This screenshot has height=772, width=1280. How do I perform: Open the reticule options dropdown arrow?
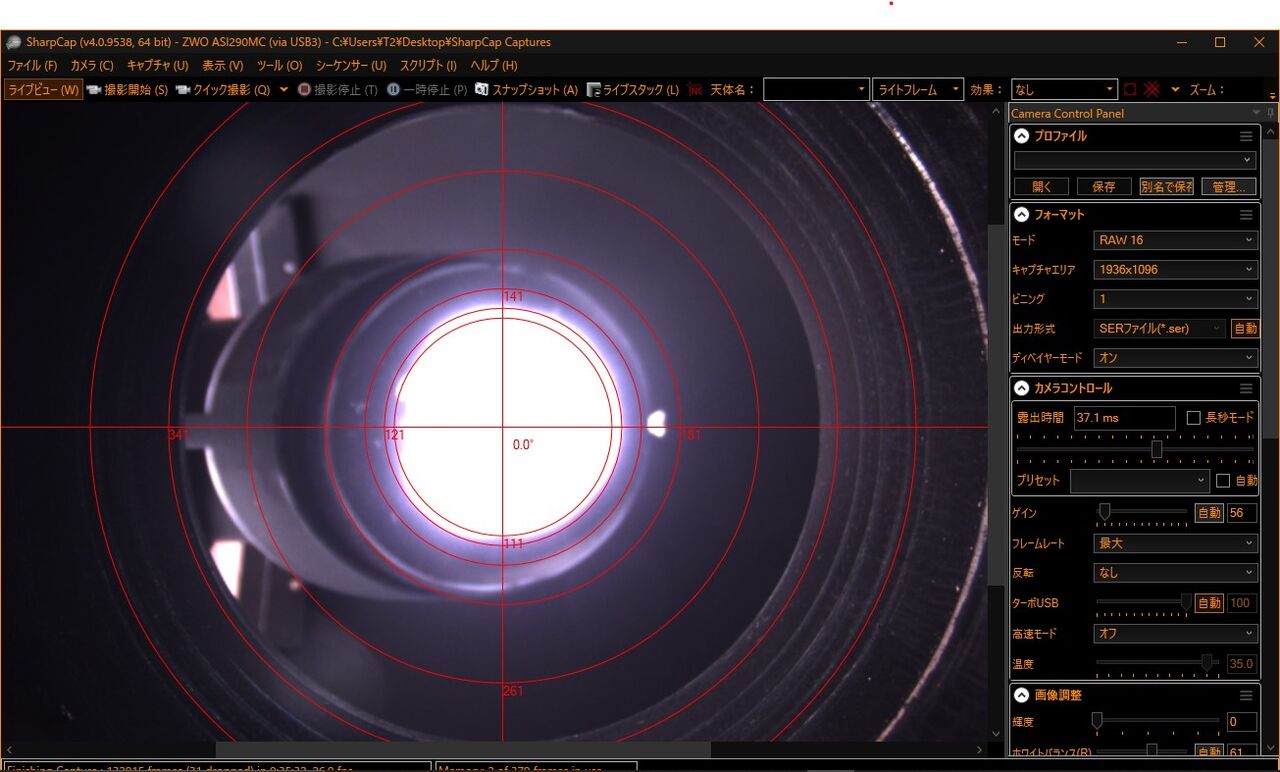(1175, 89)
